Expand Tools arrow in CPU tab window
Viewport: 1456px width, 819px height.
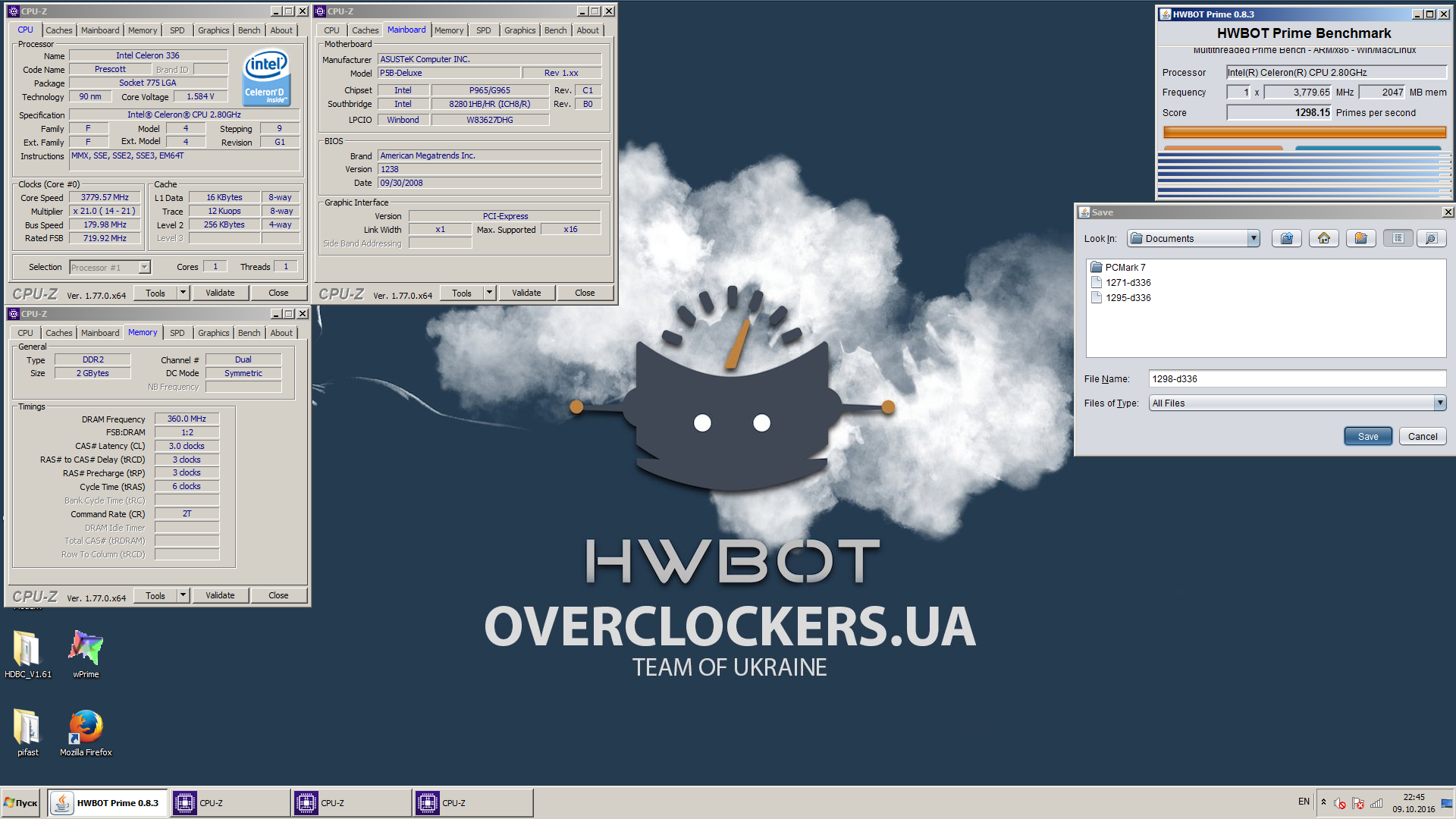(183, 293)
